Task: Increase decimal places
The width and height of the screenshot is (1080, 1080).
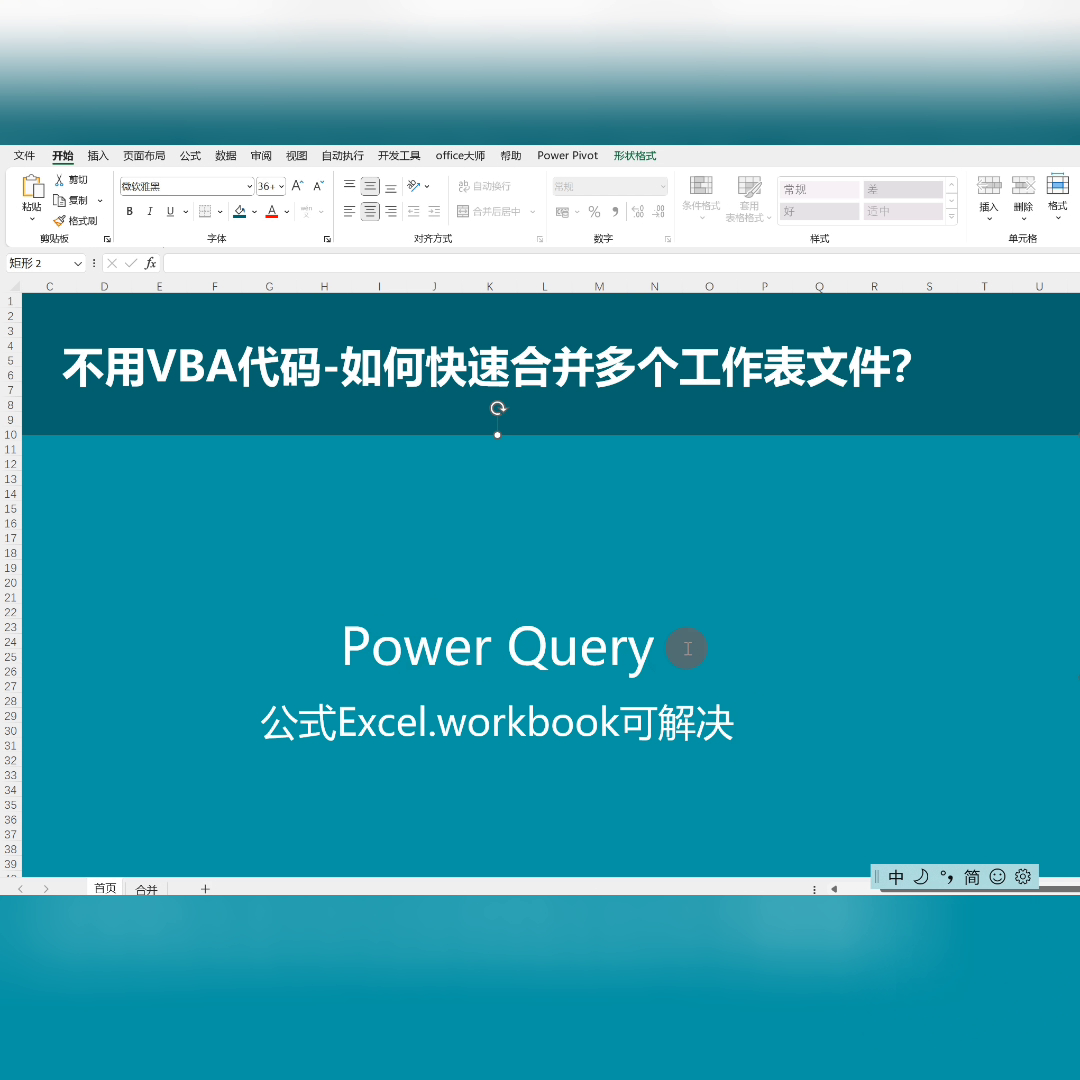Action: coord(638,212)
